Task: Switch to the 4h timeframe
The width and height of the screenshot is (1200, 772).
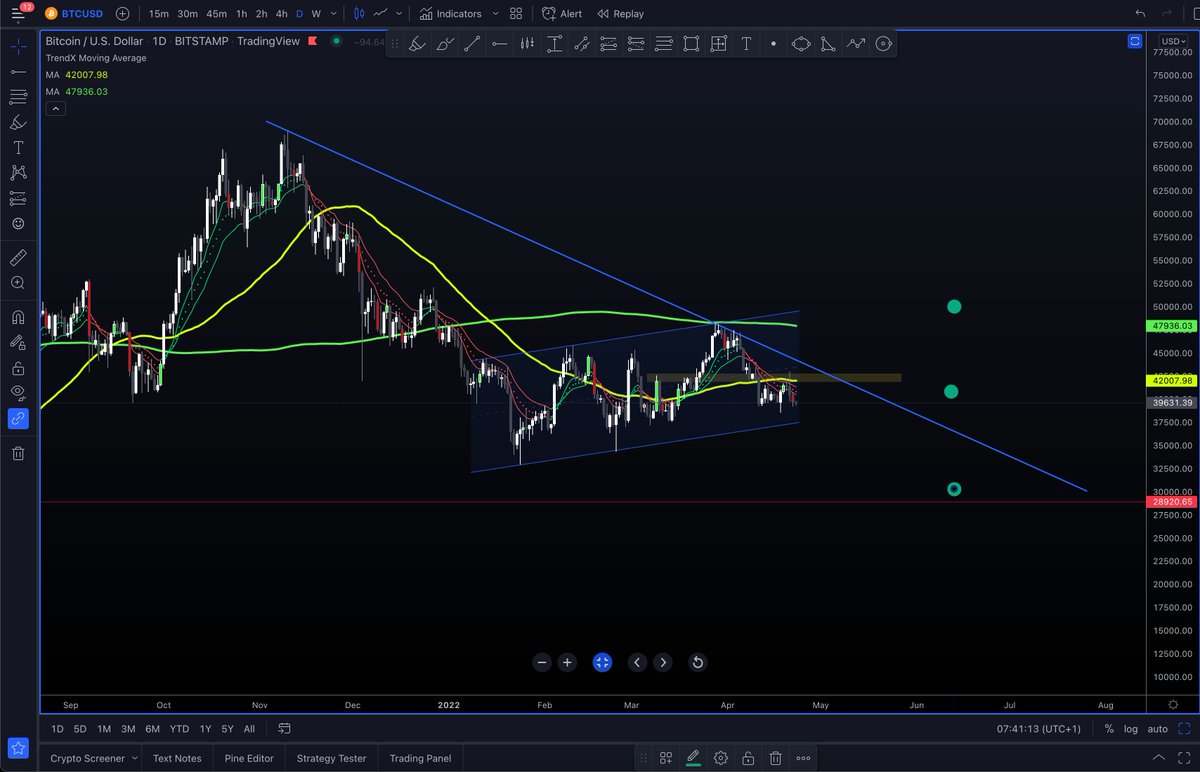Action: point(282,14)
